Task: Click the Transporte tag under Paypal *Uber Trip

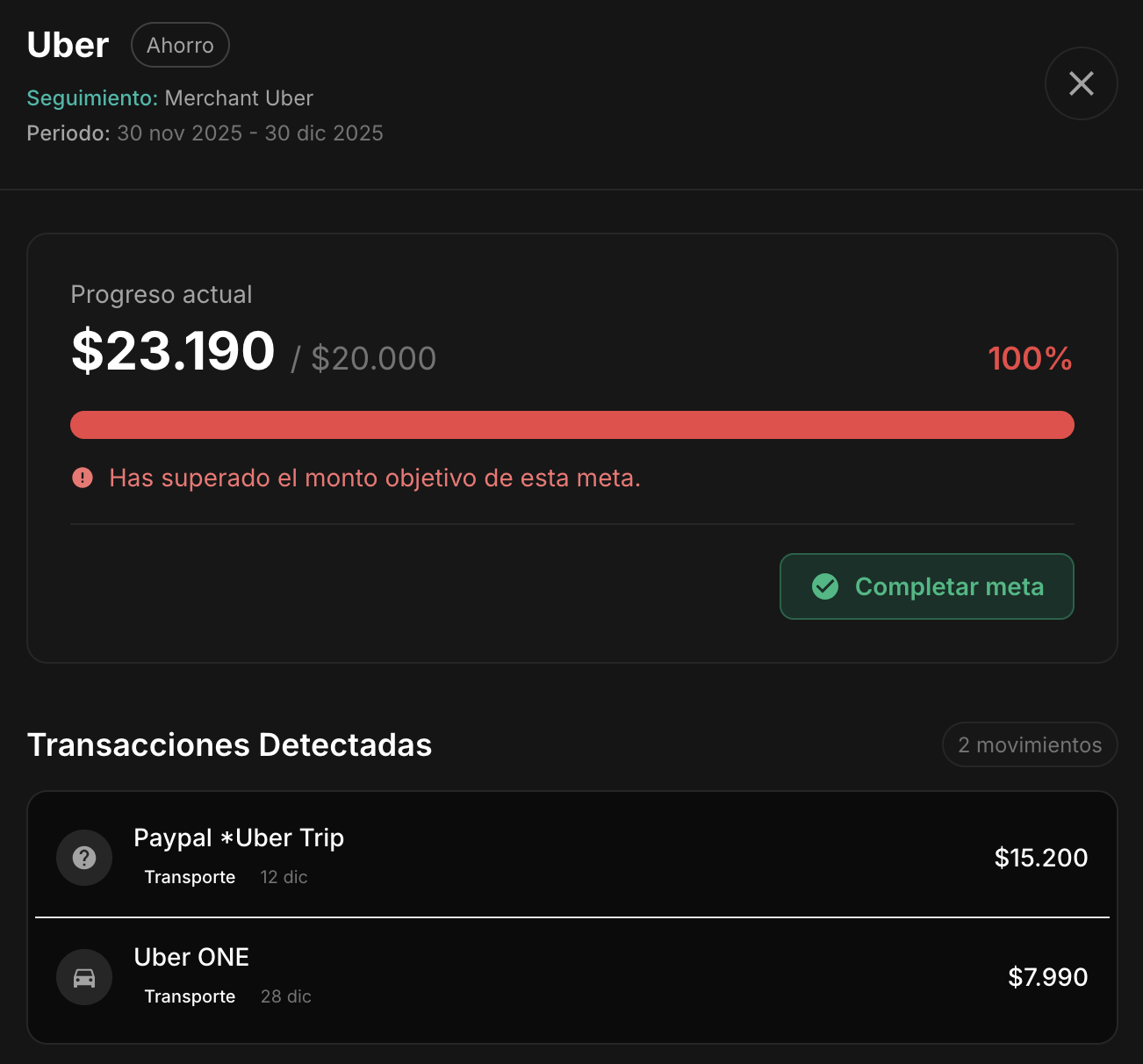Action: click(x=190, y=877)
